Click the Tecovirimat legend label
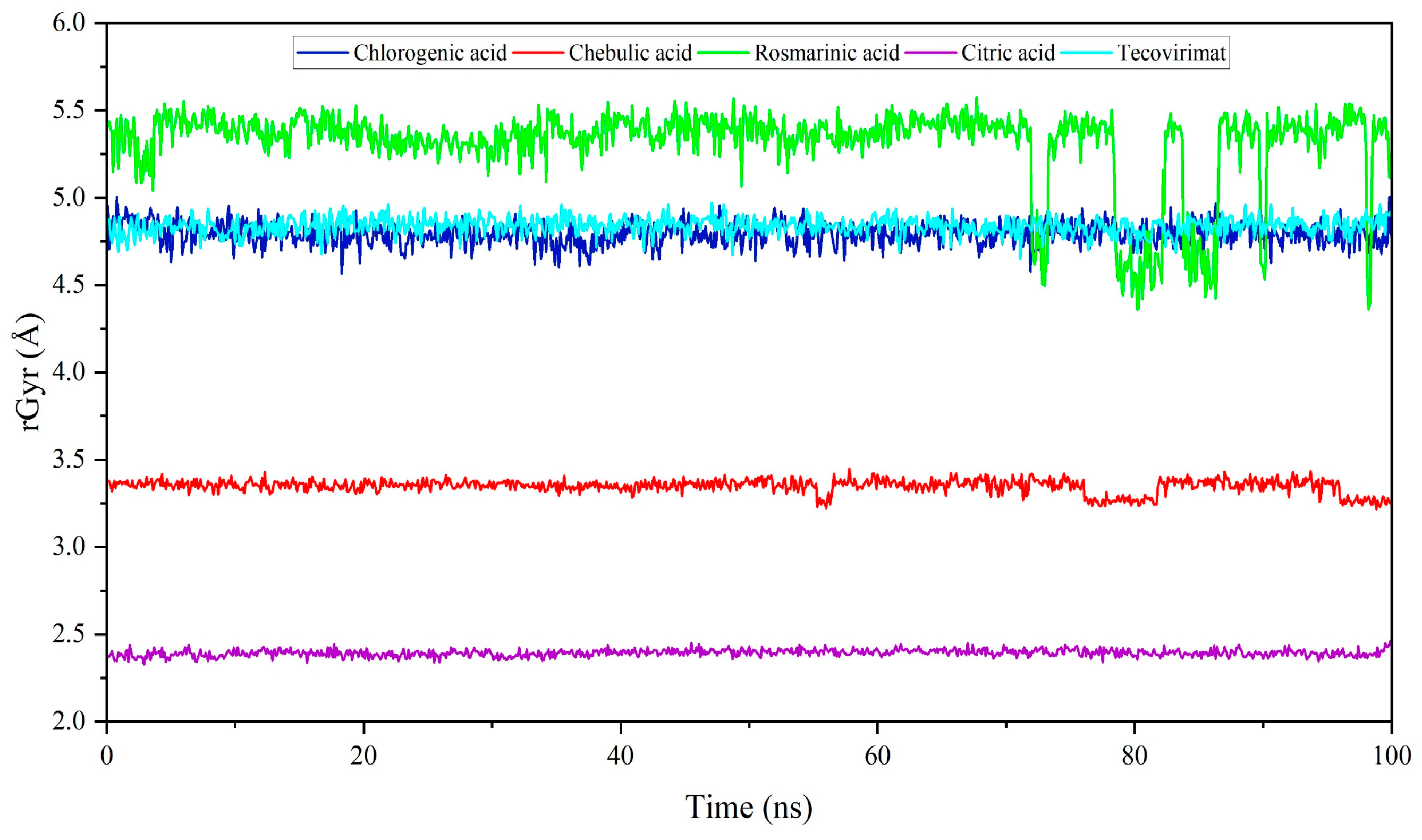This screenshot has height=840, width=1422. coord(1171,53)
